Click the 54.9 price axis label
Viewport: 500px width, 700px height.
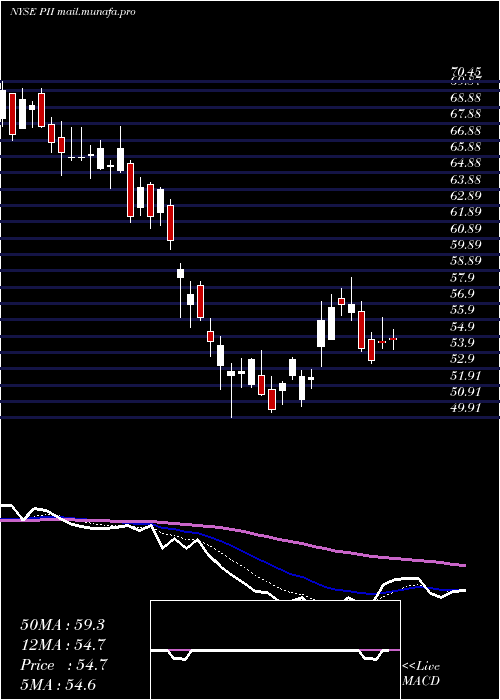coord(462,327)
